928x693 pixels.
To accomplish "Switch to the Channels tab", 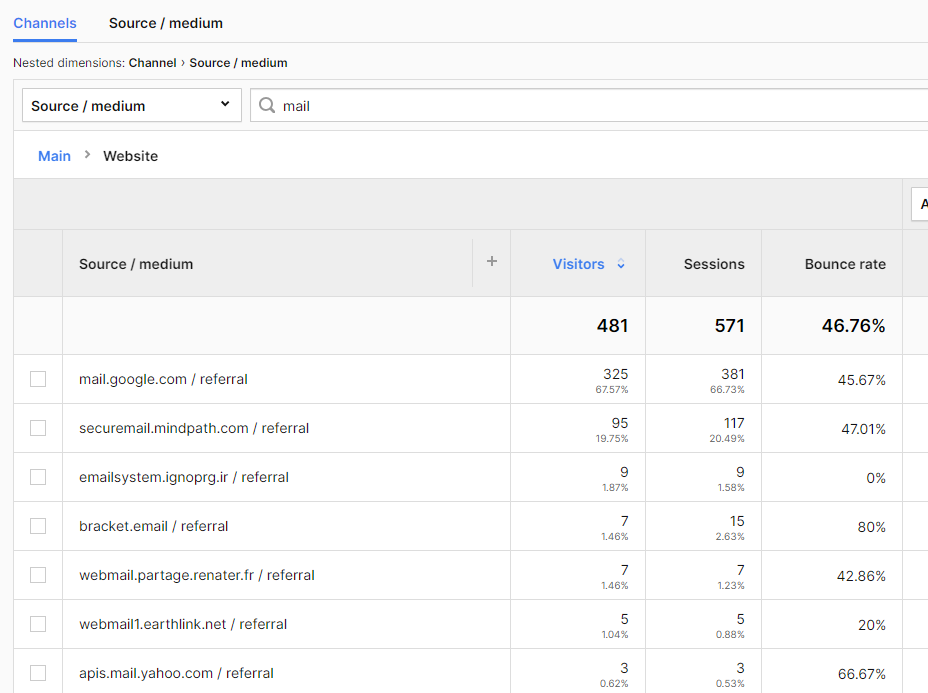I will pyautogui.click(x=45, y=23).
